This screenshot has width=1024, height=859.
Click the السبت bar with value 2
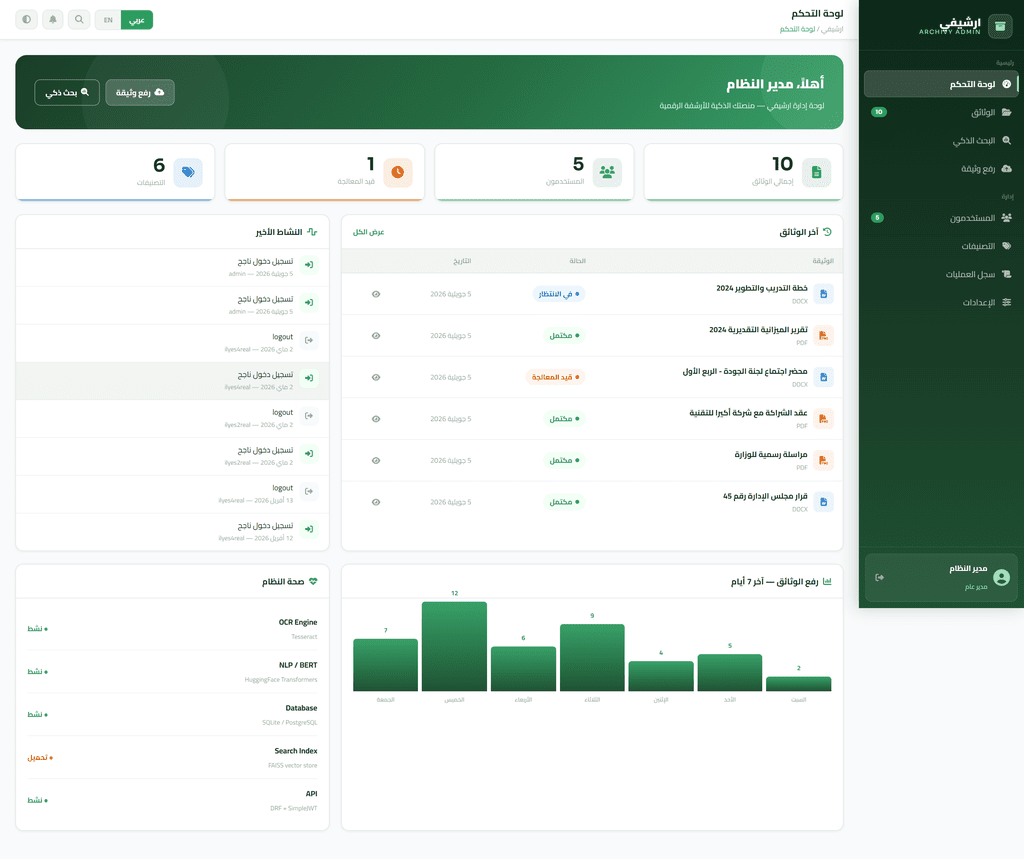click(x=799, y=683)
